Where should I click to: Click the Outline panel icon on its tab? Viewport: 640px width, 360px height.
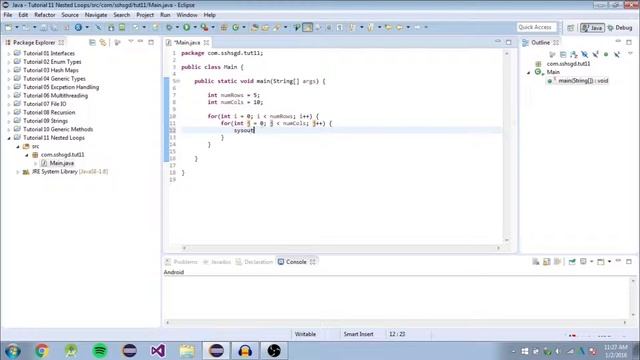[x=525, y=42]
